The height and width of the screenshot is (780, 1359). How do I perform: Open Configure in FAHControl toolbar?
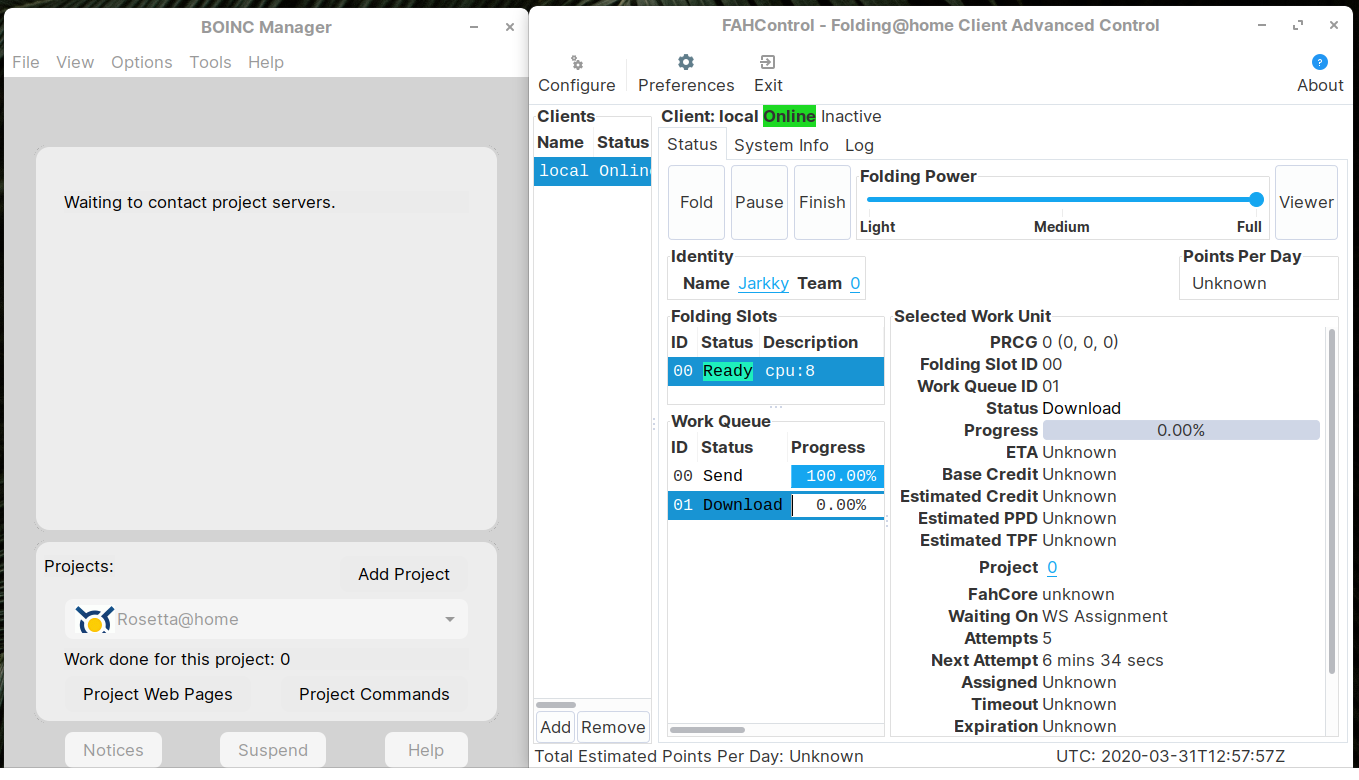(x=577, y=75)
